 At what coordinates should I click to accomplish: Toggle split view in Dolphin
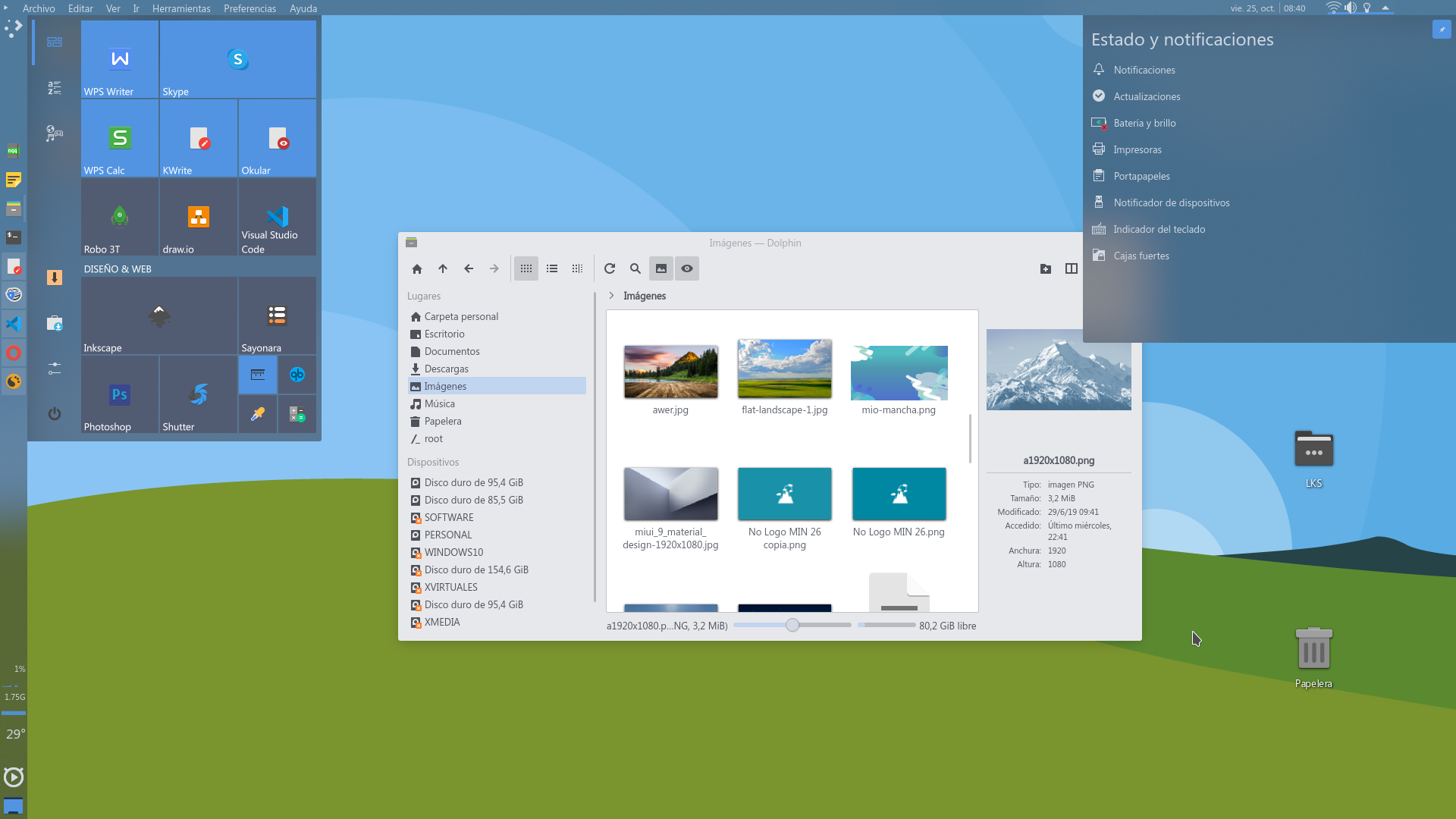(x=1072, y=268)
